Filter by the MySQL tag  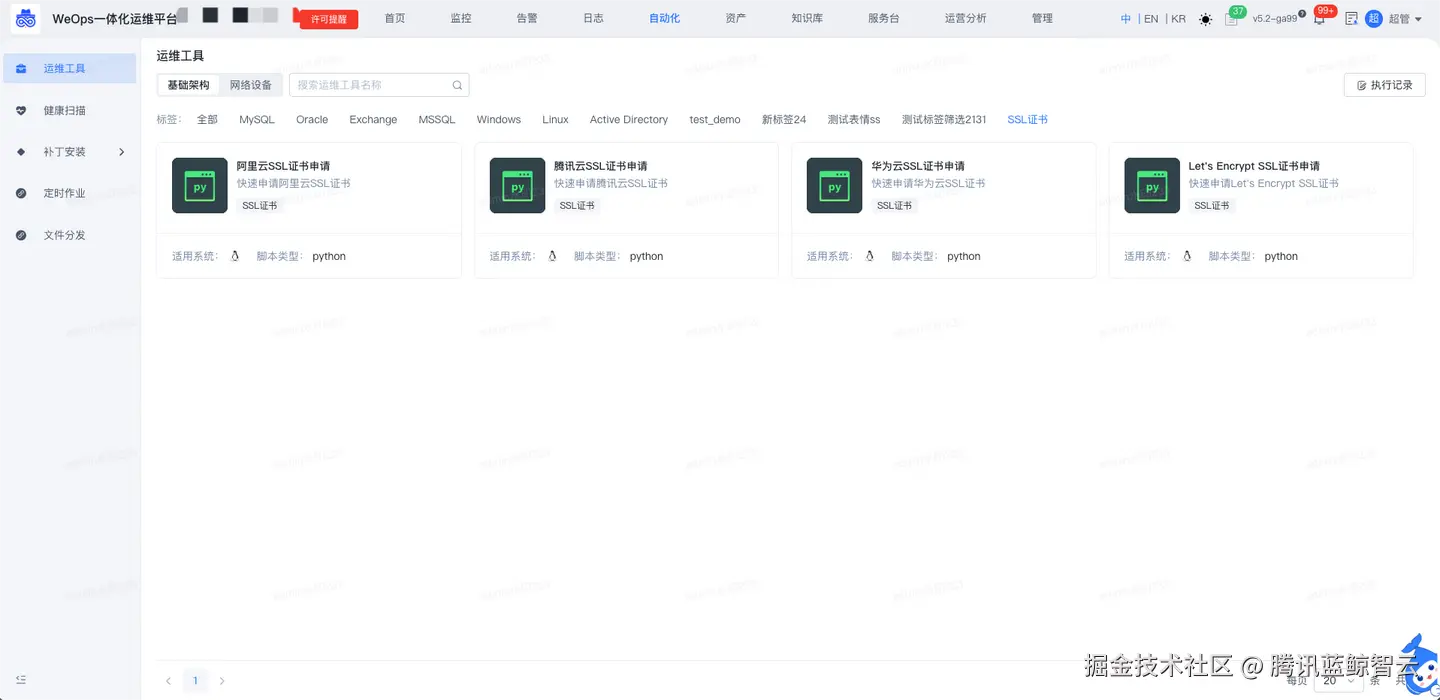[257, 119]
